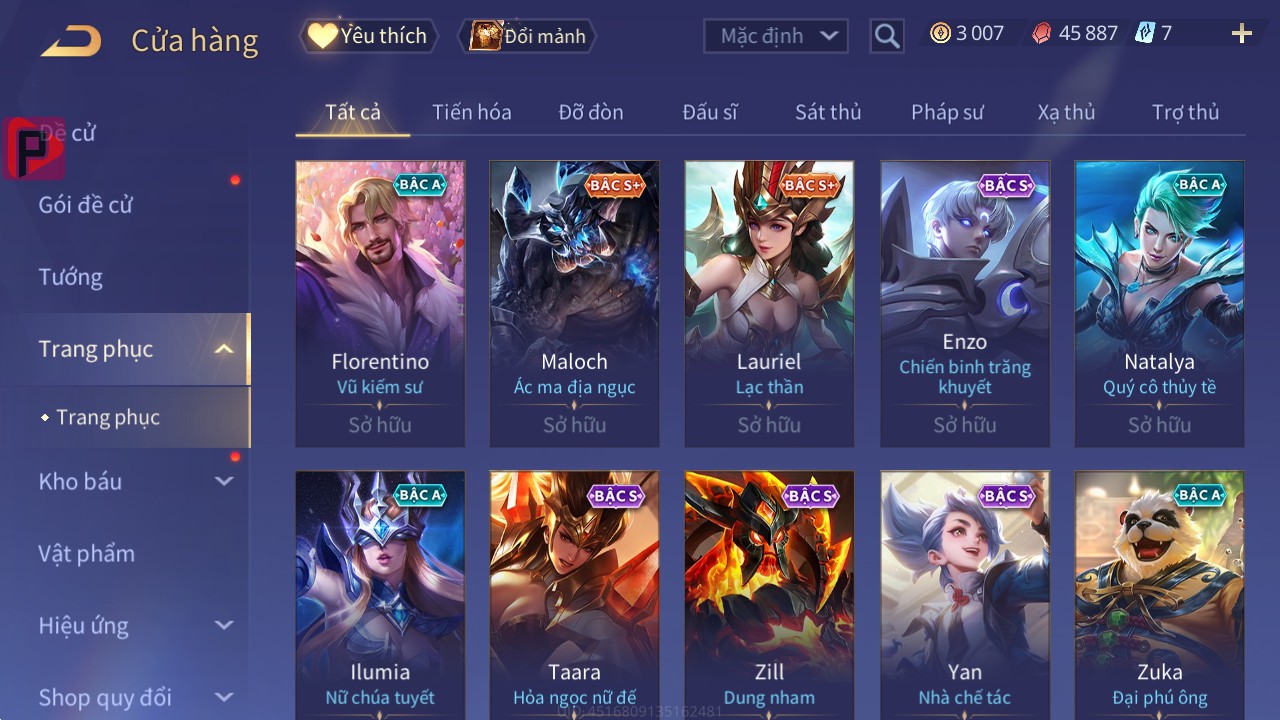
Task: Expand the Kho báu sidebar section
Action: [x=224, y=481]
